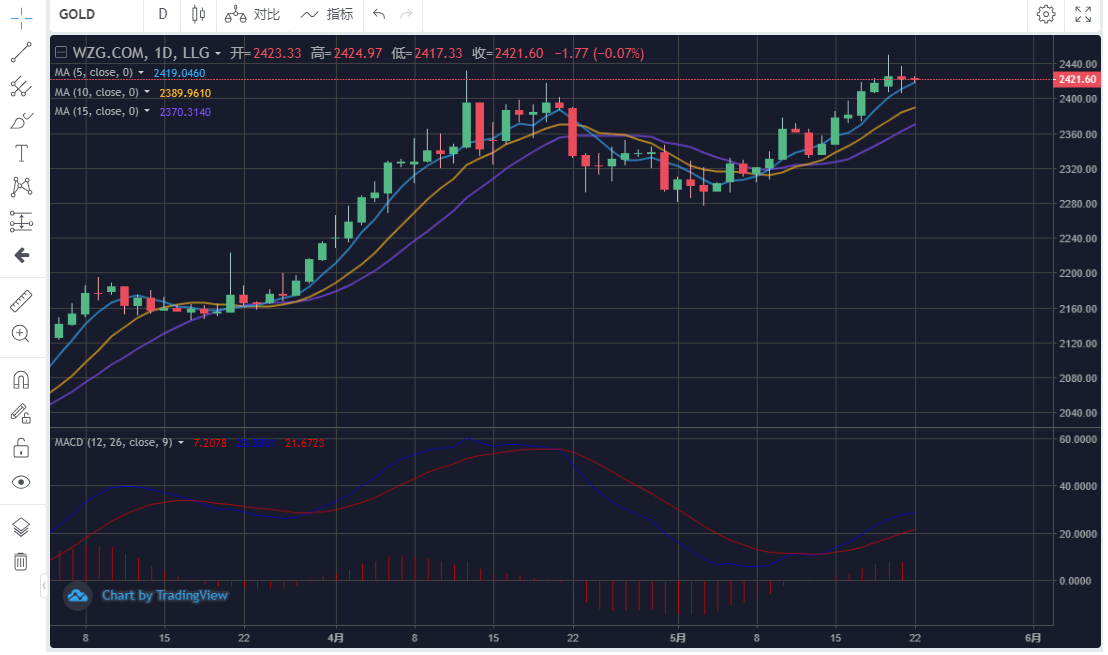The image size is (1108, 655).
Task: Open the 指标 indicators menu
Action: click(327, 14)
